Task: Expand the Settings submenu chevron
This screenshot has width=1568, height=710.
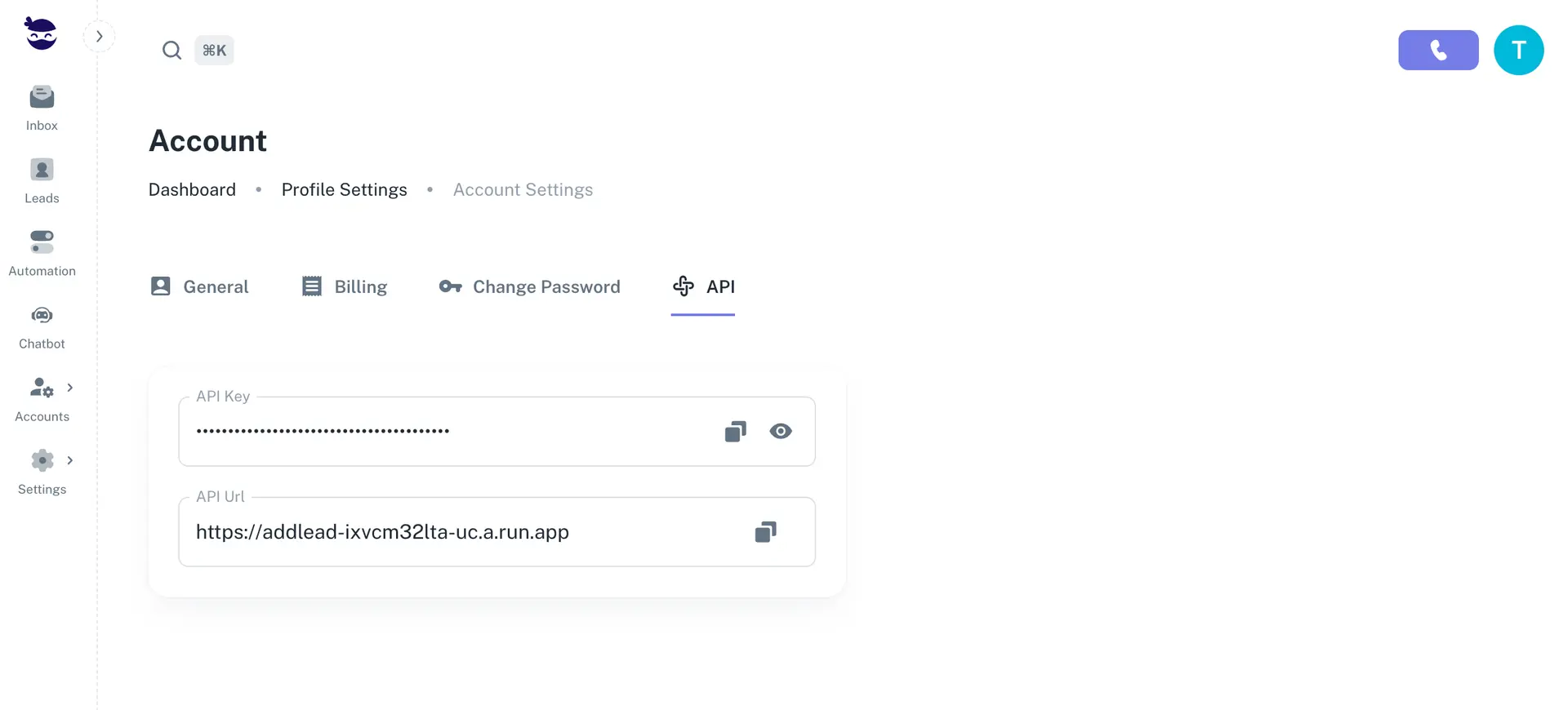Action: (70, 460)
